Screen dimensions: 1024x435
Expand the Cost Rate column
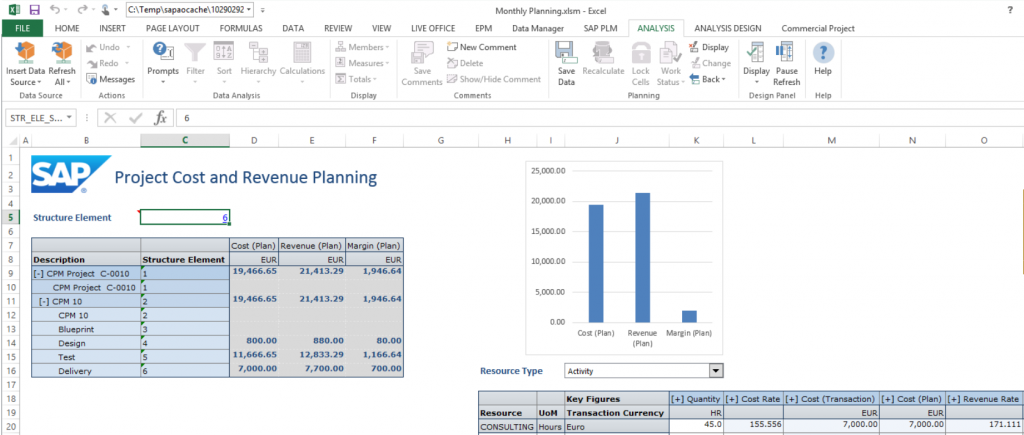731,398
